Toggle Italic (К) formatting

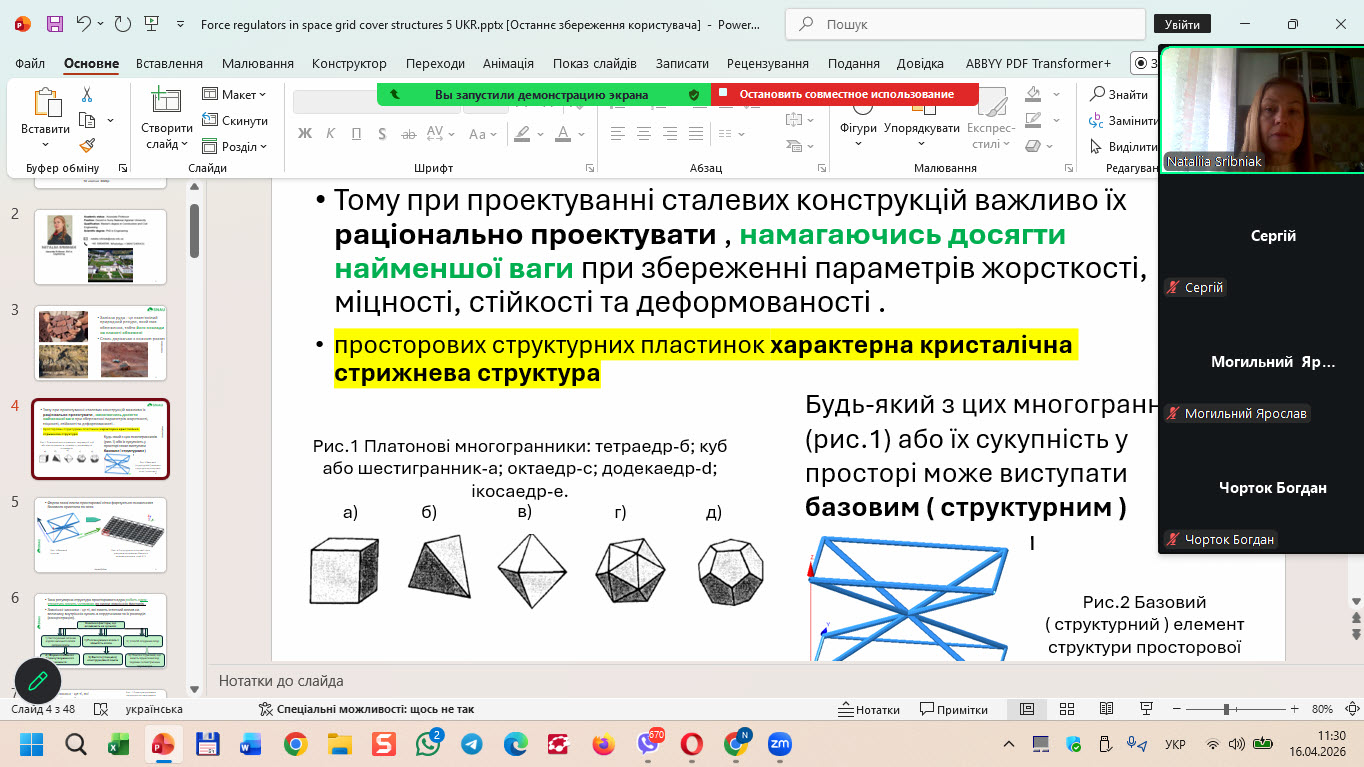[x=331, y=134]
